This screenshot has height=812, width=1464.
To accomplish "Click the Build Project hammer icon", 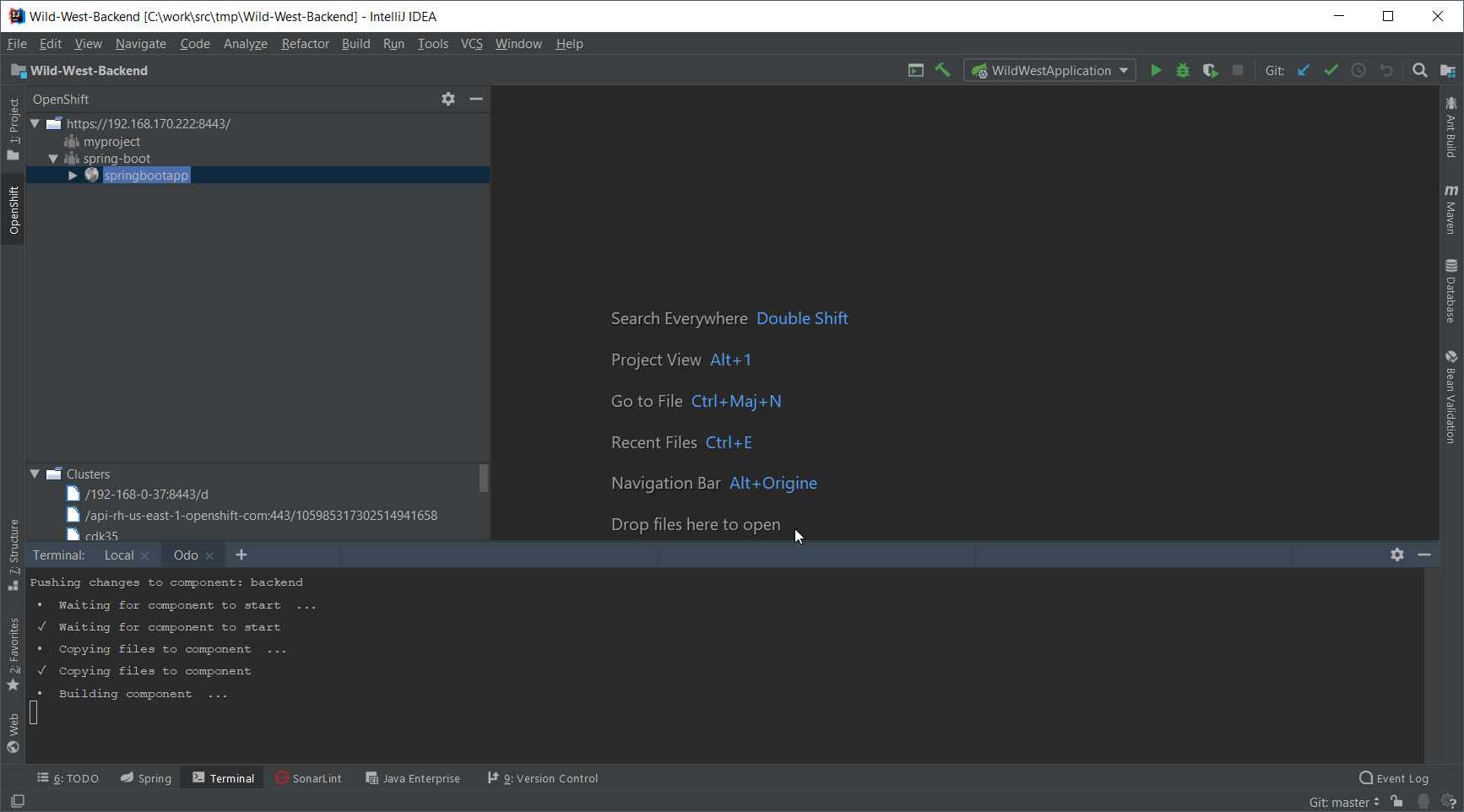I will point(942,70).
